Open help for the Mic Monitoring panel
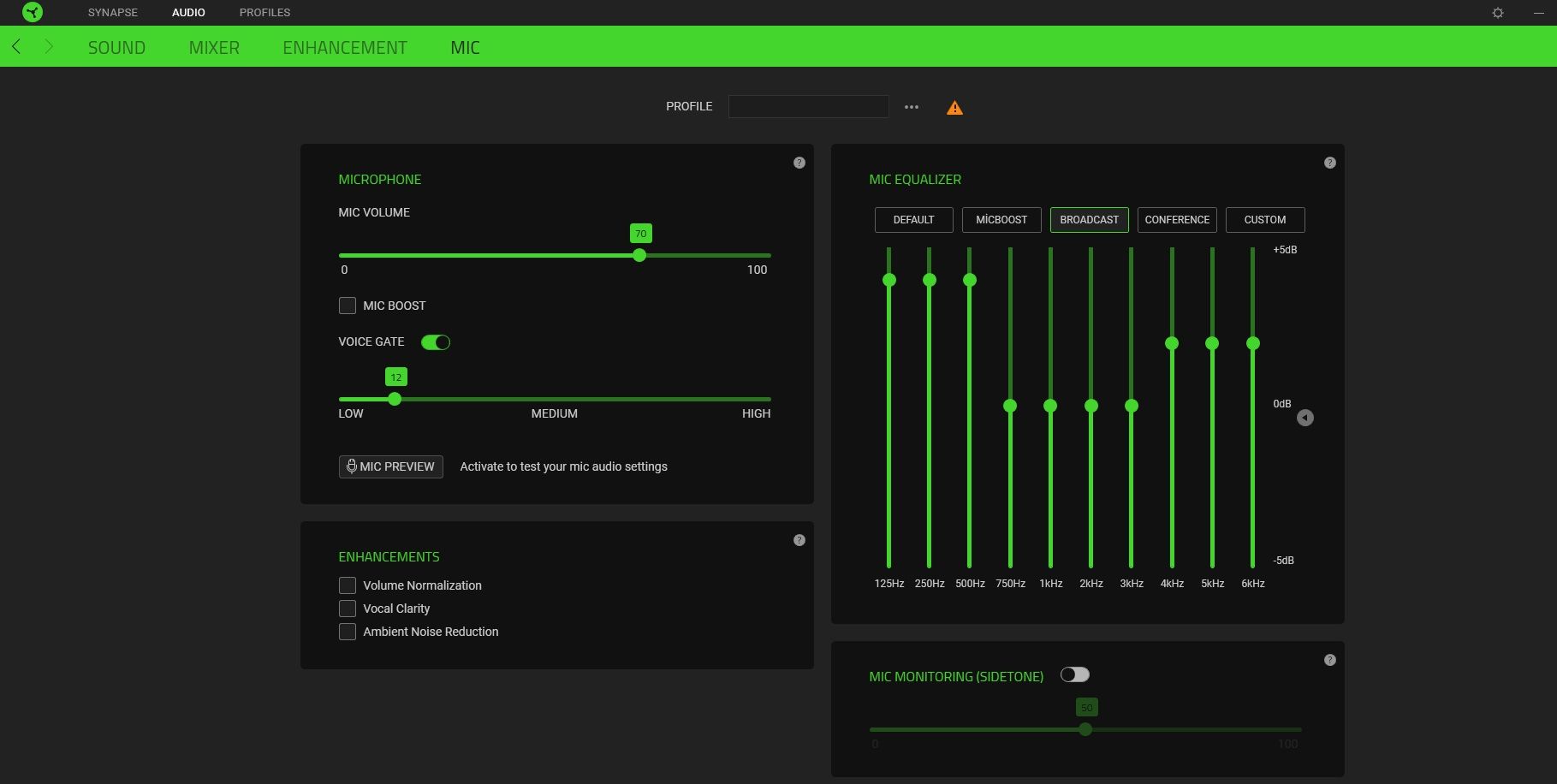1557x784 pixels. click(x=1330, y=660)
